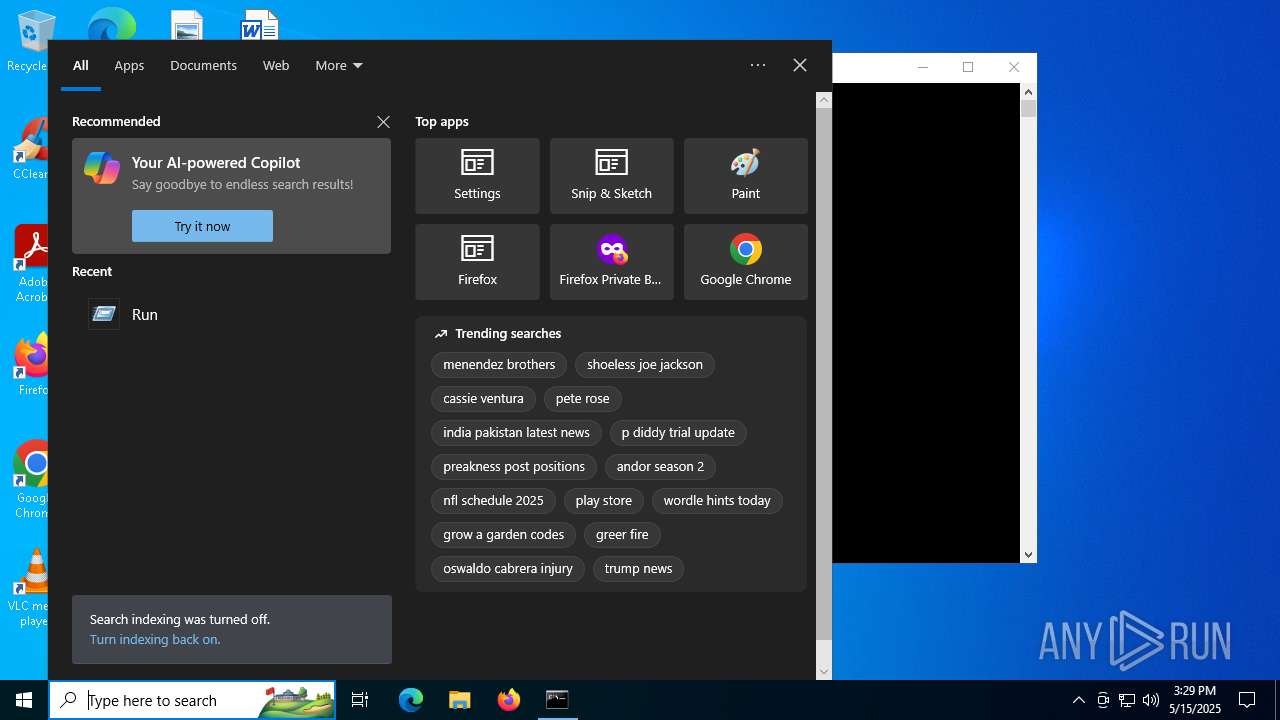The image size is (1280, 720).
Task: Switch to the Documents tab
Action: click(x=203, y=65)
